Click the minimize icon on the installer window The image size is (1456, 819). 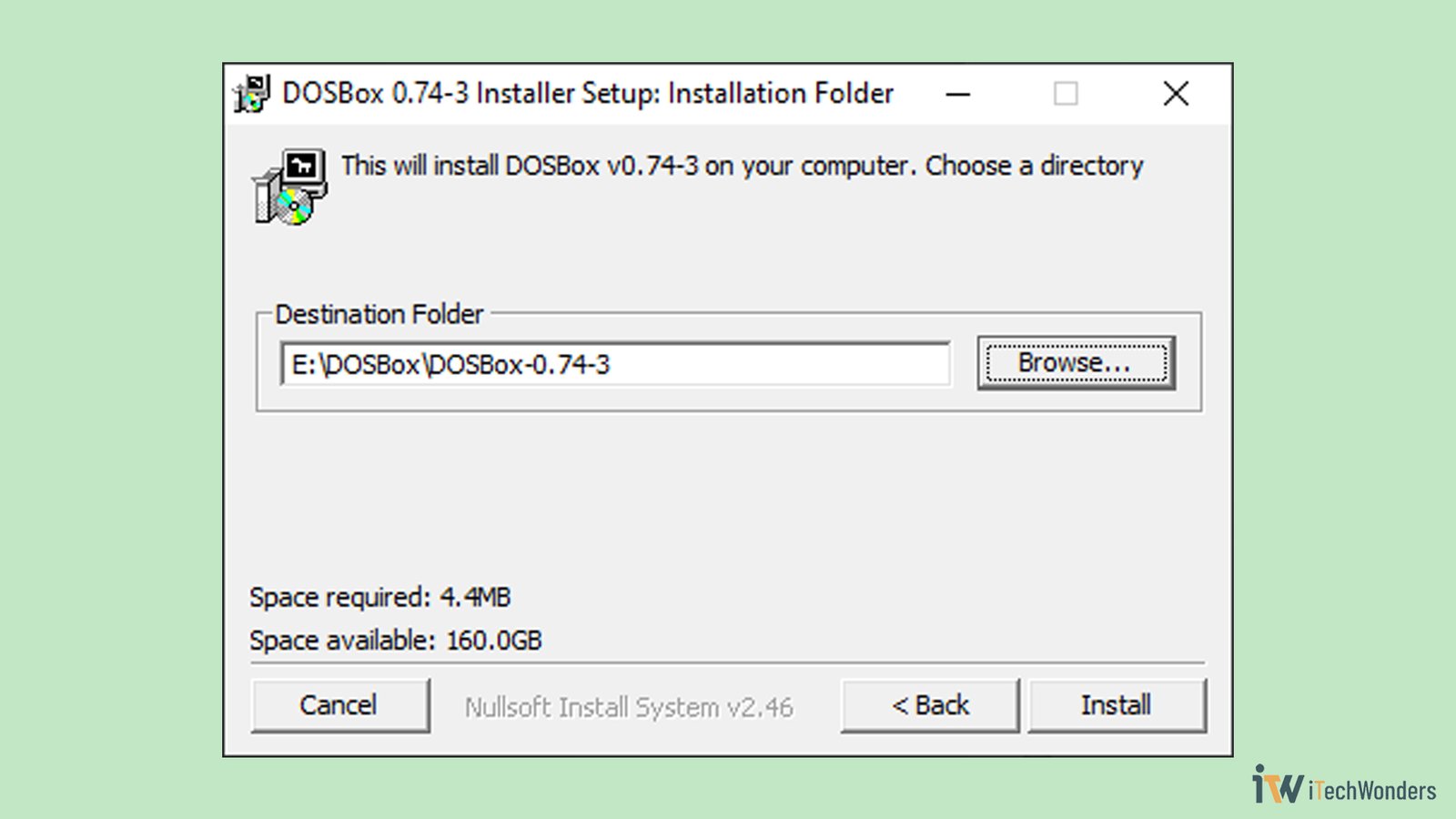click(957, 94)
